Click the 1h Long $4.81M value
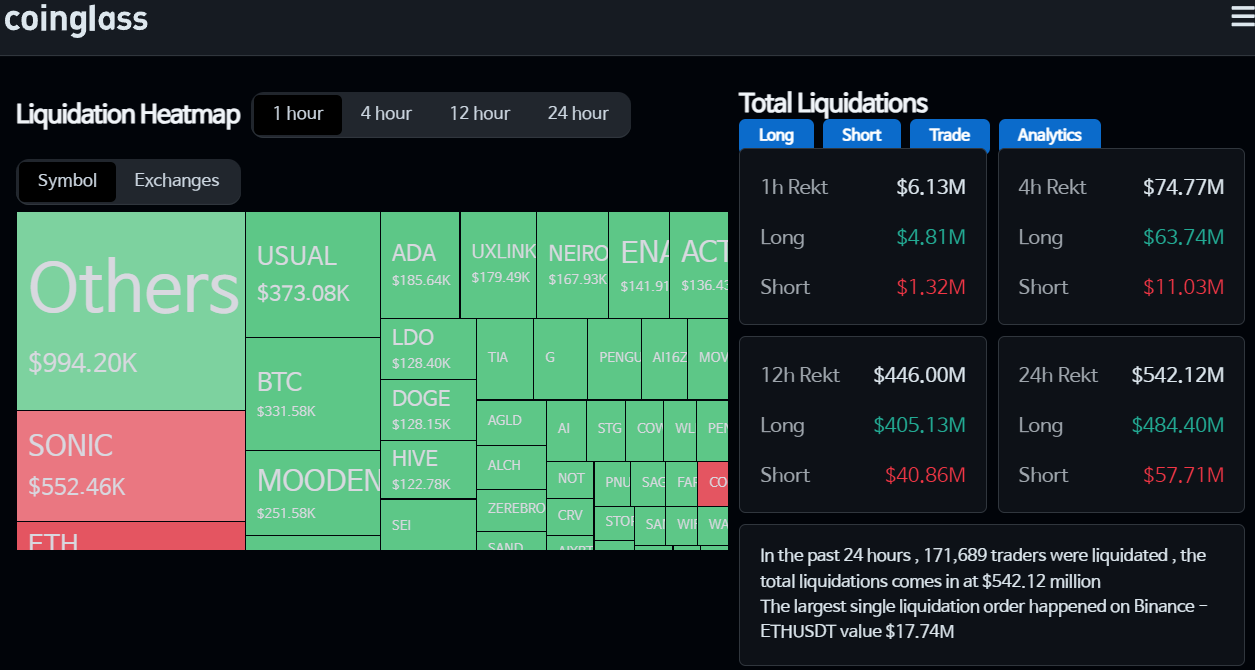1255x670 pixels. coord(930,237)
